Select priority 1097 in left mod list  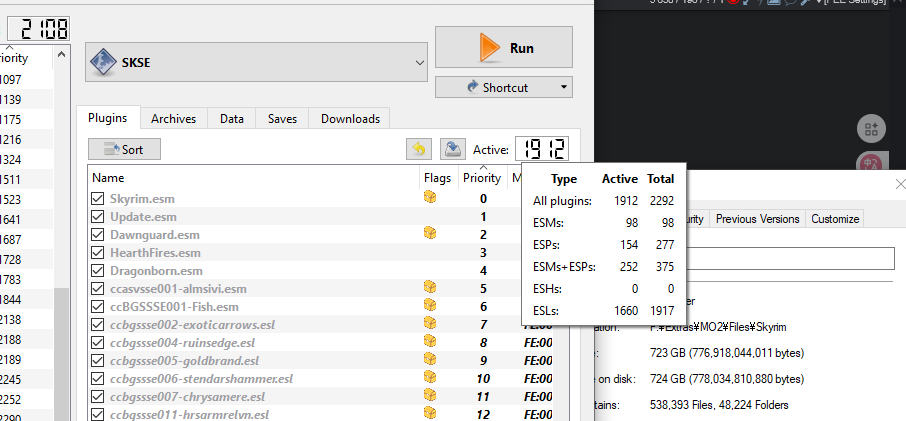click(x=10, y=80)
